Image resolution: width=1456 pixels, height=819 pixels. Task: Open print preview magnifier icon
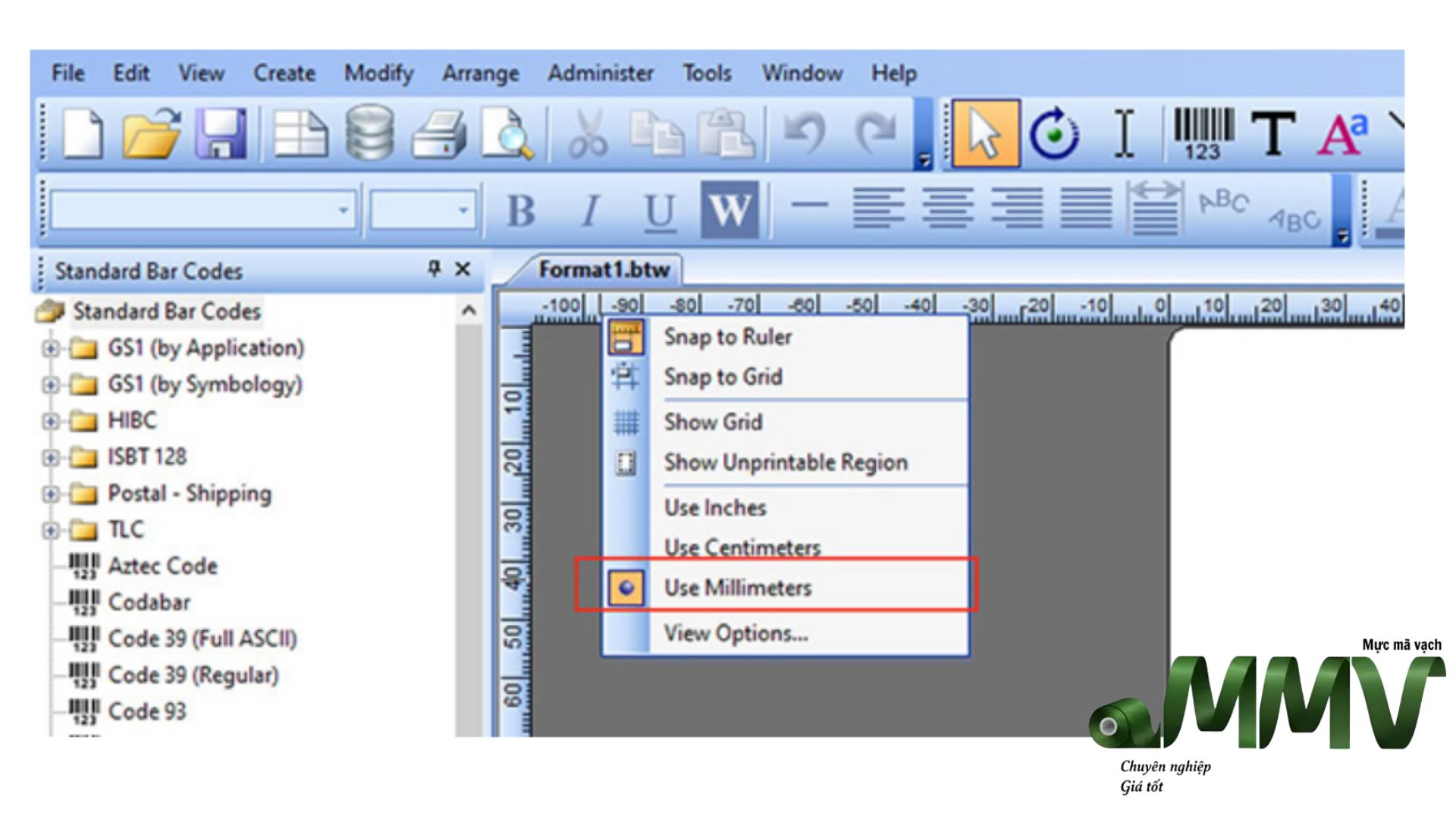tap(507, 133)
